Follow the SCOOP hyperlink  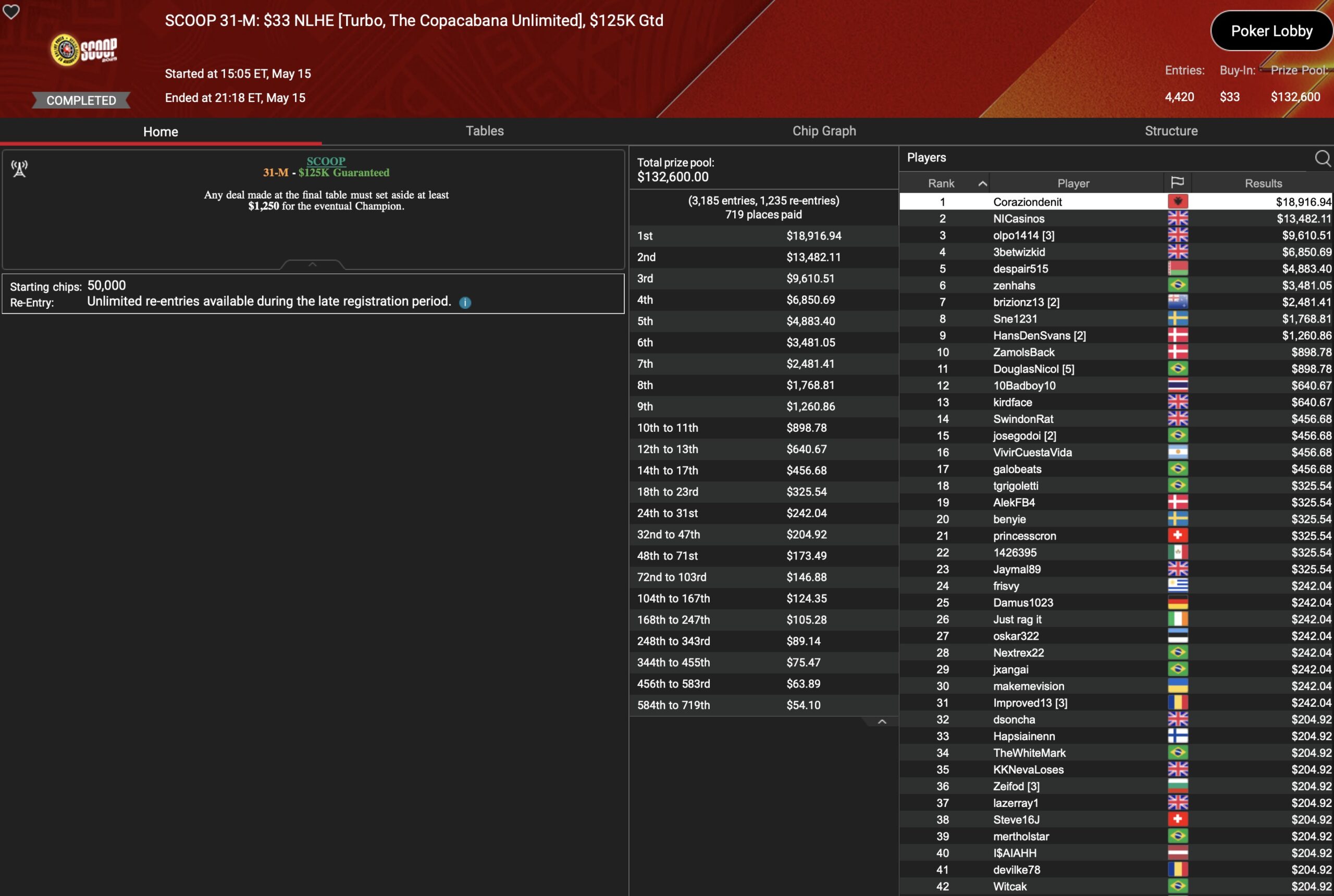[x=326, y=161]
